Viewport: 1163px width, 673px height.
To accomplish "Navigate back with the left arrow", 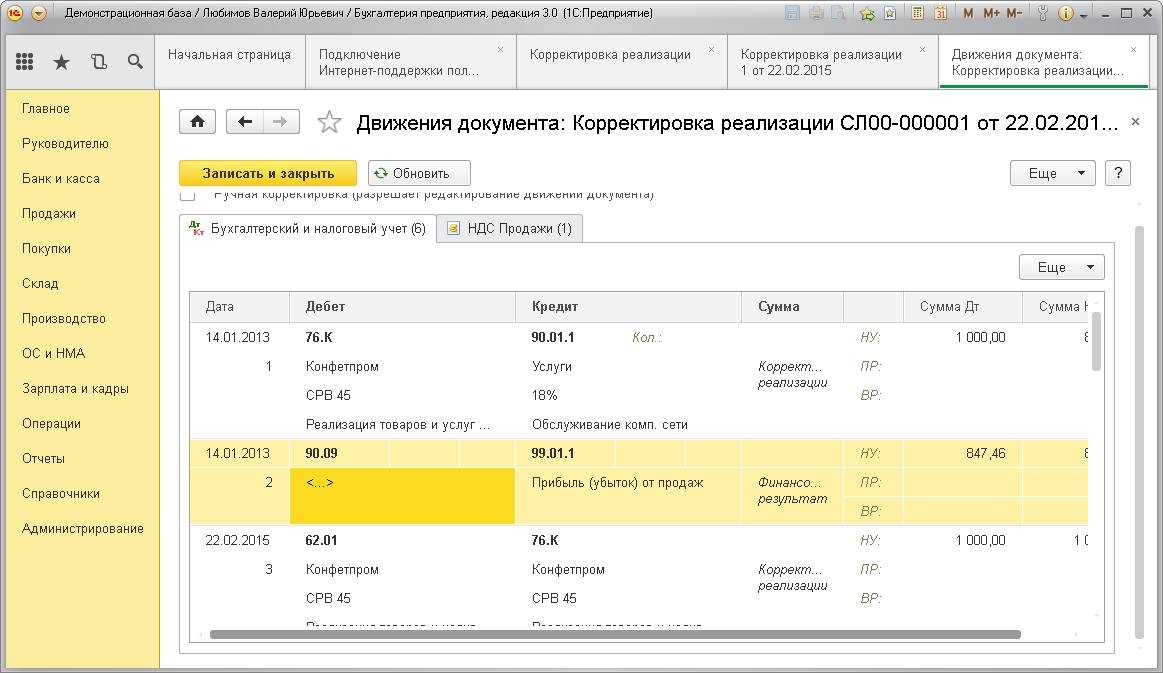I will 245,122.
